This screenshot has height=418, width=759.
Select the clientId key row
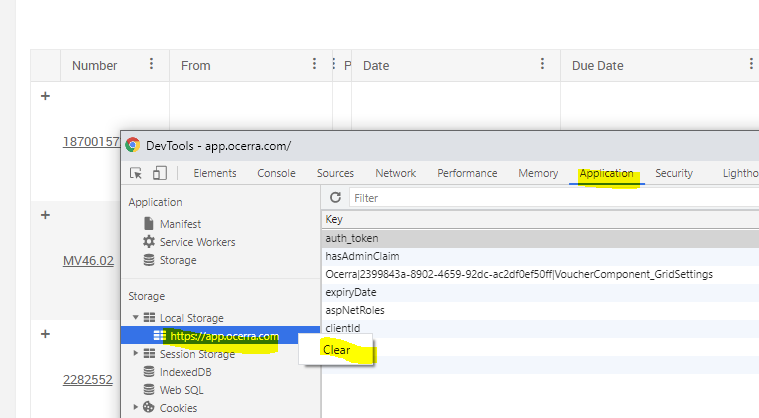(x=540, y=328)
